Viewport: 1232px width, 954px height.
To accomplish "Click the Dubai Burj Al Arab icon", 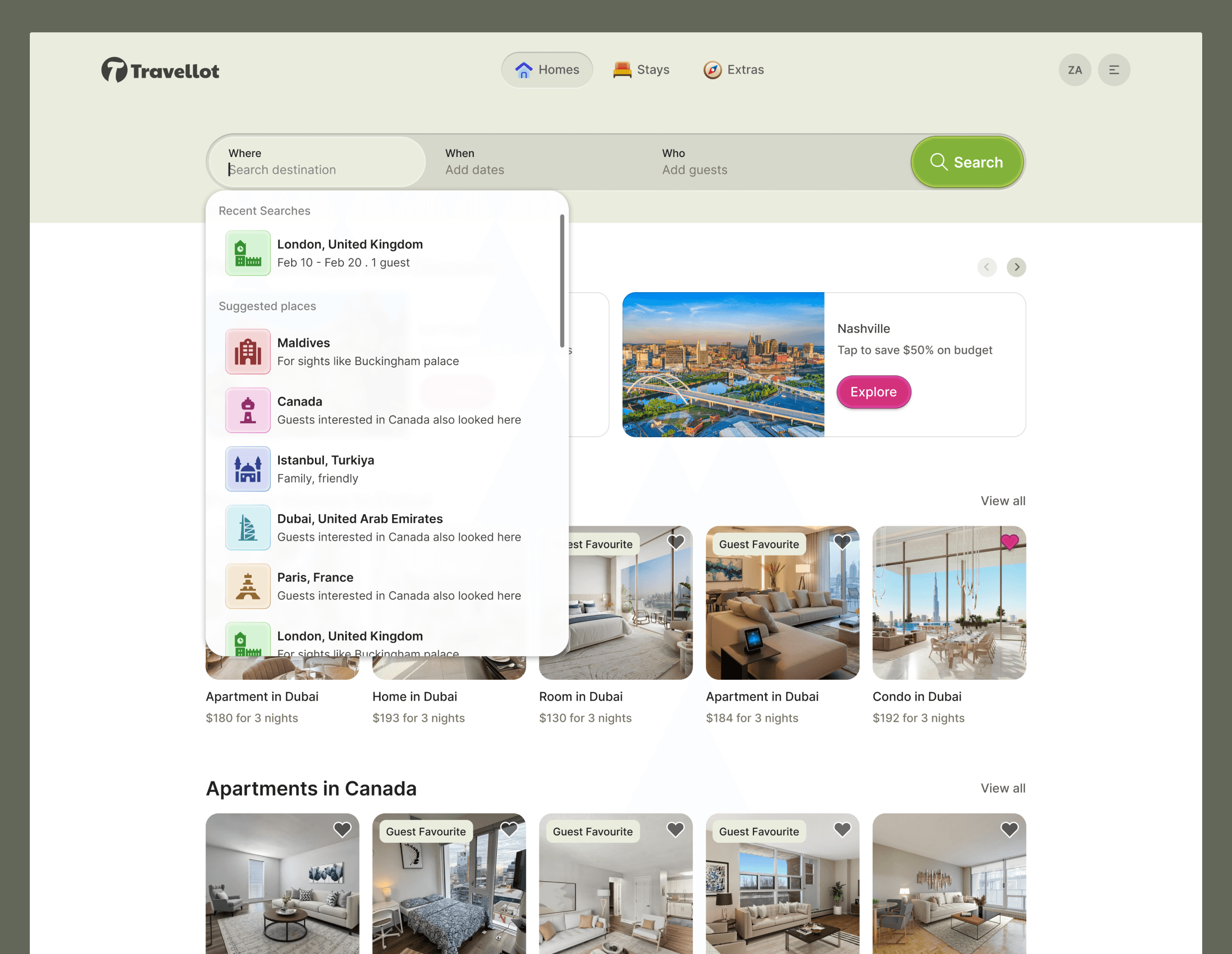I will click(x=248, y=528).
